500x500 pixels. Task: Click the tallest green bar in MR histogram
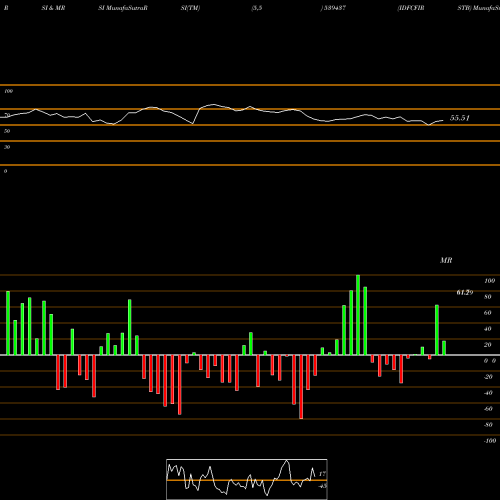(x=358, y=315)
